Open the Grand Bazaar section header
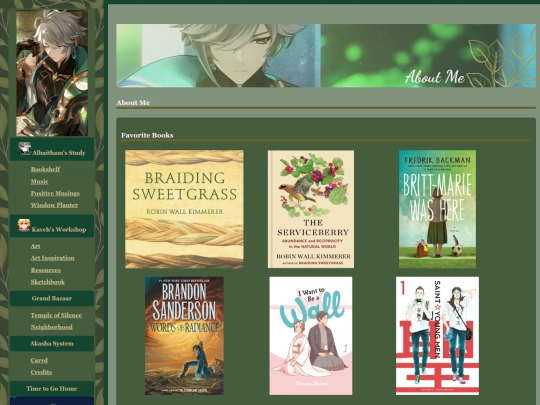 (52, 298)
